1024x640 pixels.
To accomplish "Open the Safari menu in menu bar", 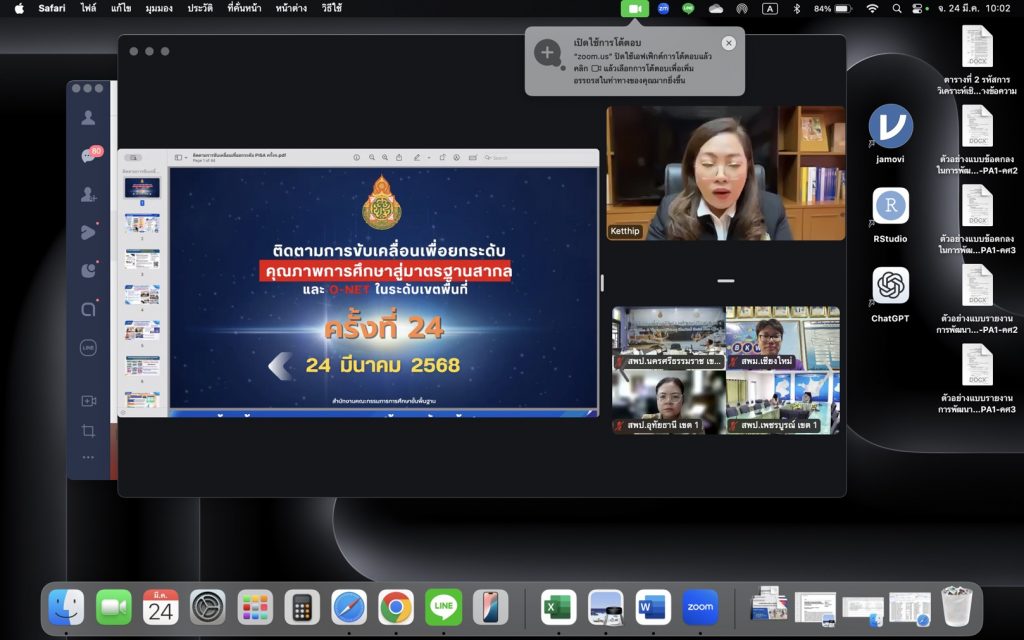I will [x=52, y=8].
